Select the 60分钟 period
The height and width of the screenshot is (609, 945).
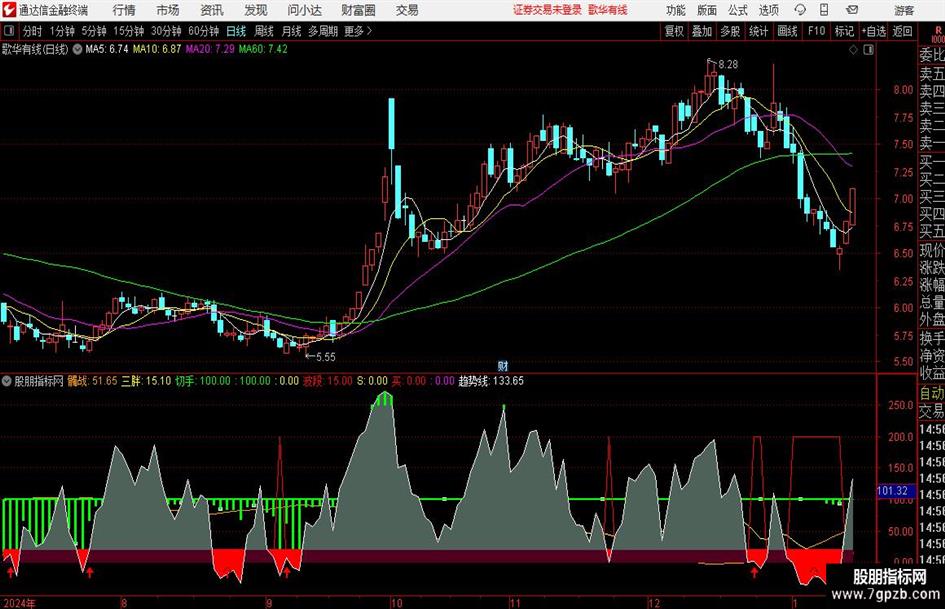[204, 31]
